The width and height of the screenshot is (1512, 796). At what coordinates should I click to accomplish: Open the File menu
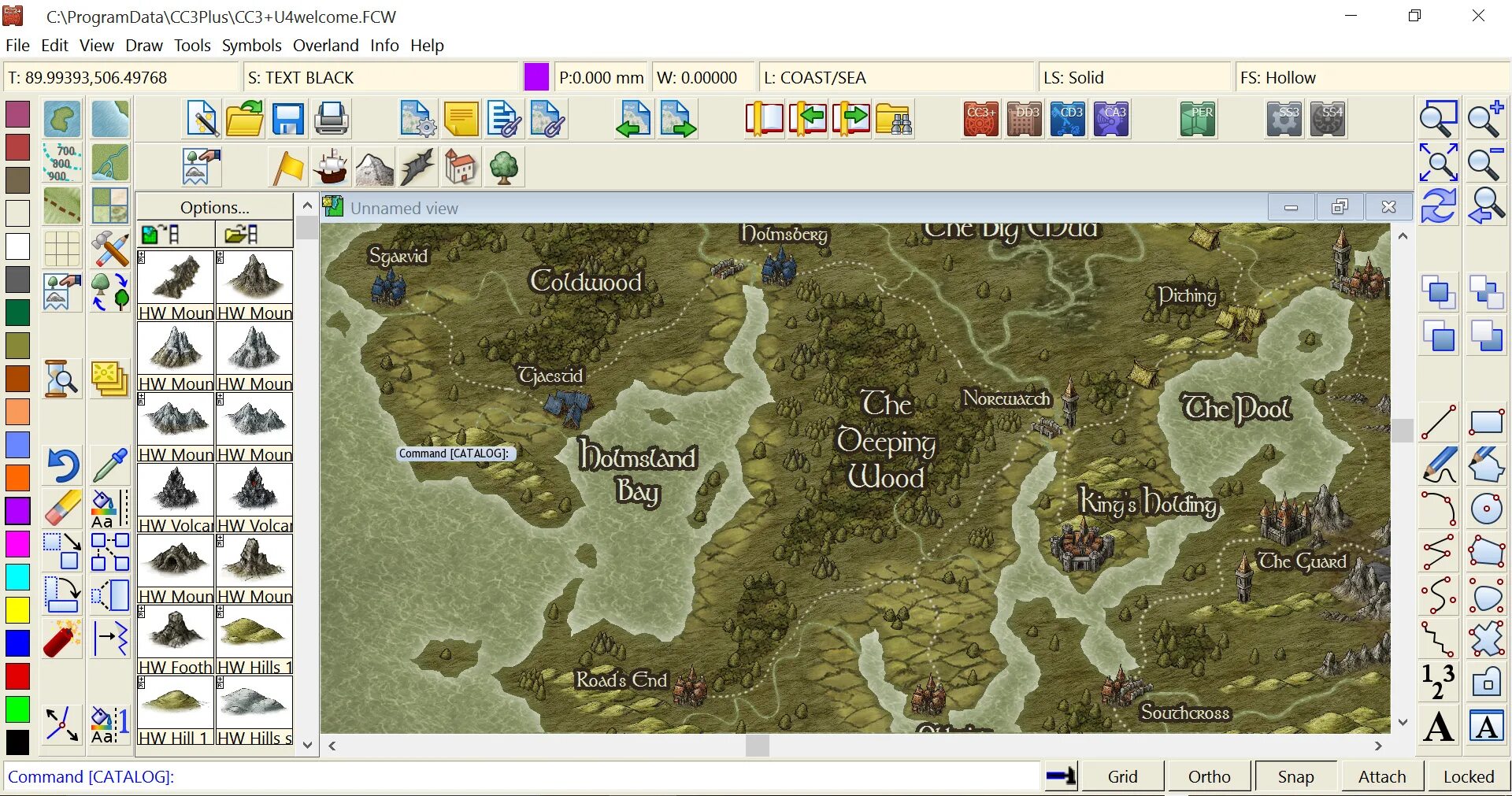point(17,46)
